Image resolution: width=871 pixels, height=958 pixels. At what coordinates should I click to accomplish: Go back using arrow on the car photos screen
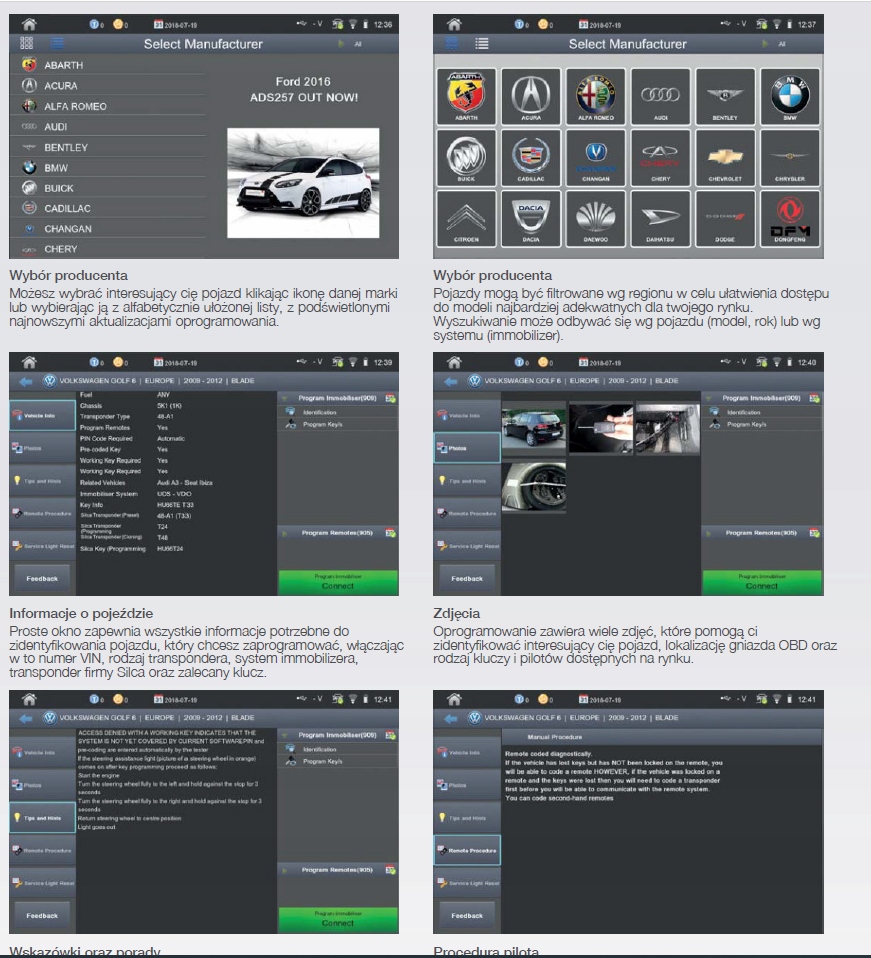(x=451, y=381)
